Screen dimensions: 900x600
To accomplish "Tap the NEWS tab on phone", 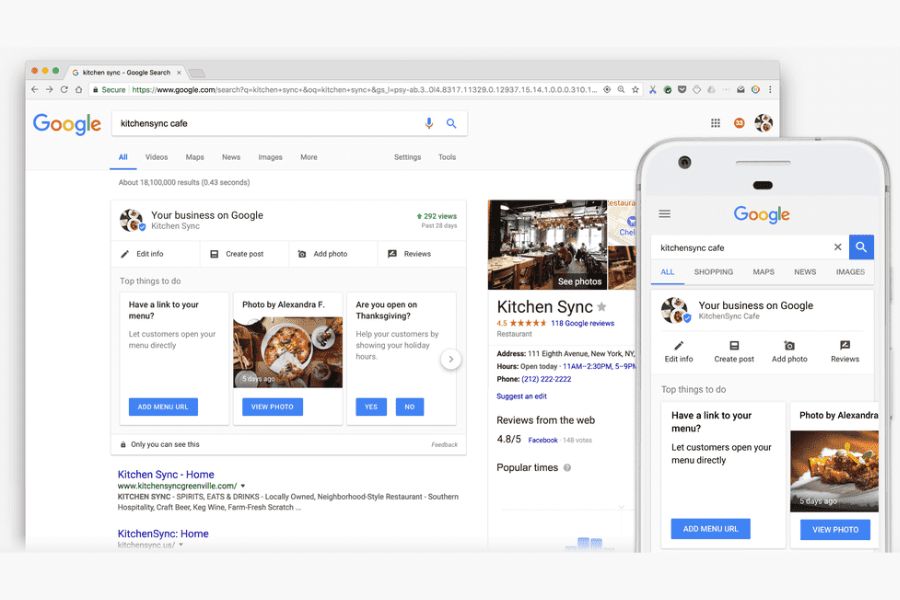I will (x=805, y=272).
